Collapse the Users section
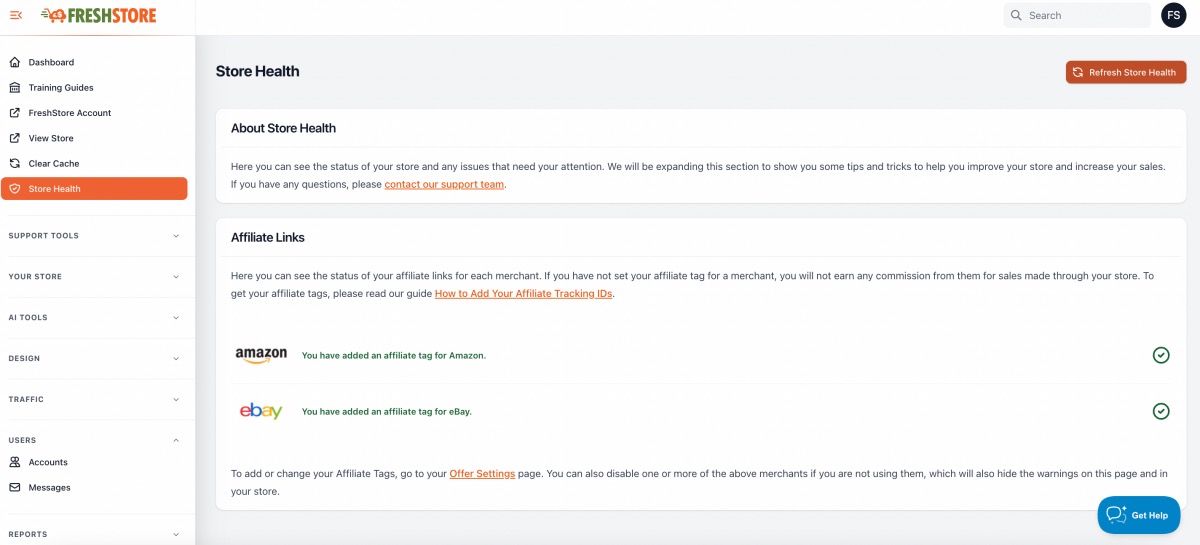This screenshot has width=1200, height=545. 94,440
